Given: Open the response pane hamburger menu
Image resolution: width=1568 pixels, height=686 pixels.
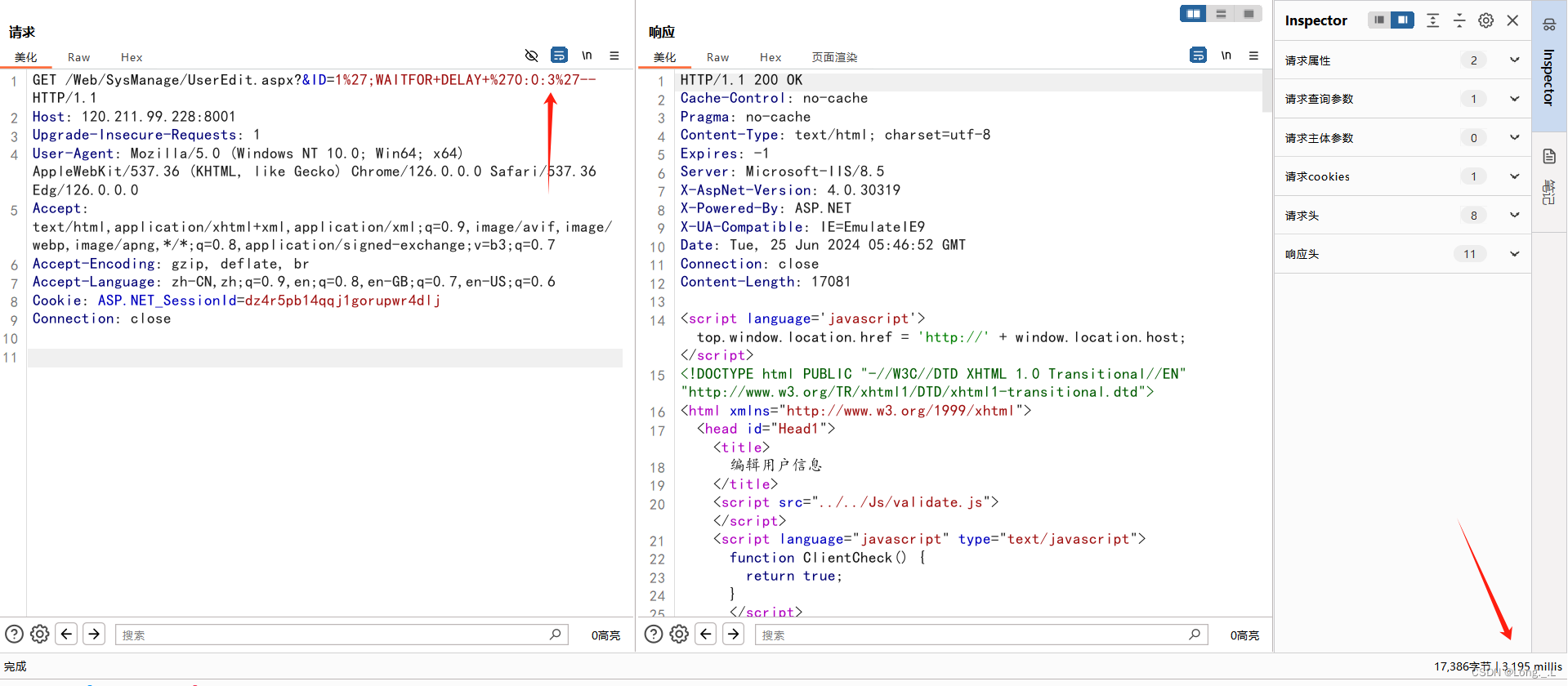Looking at the screenshot, I should [1253, 56].
